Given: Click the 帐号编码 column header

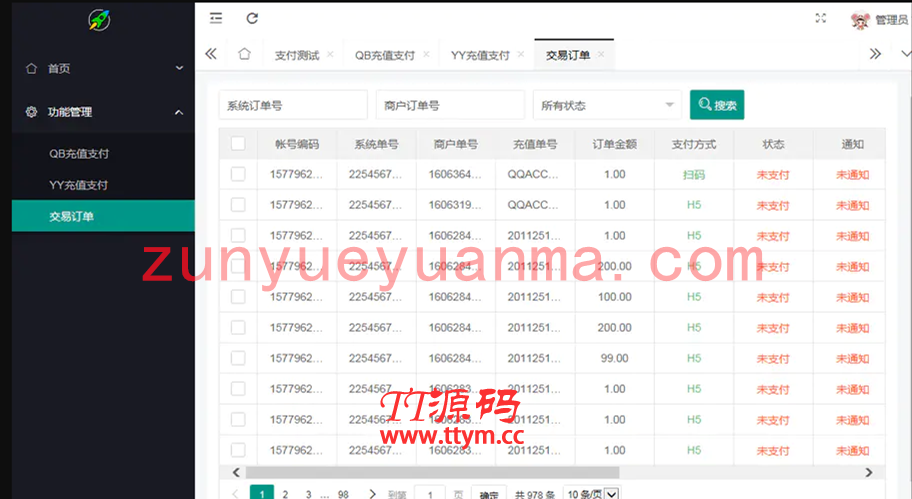Looking at the screenshot, I should tap(297, 144).
